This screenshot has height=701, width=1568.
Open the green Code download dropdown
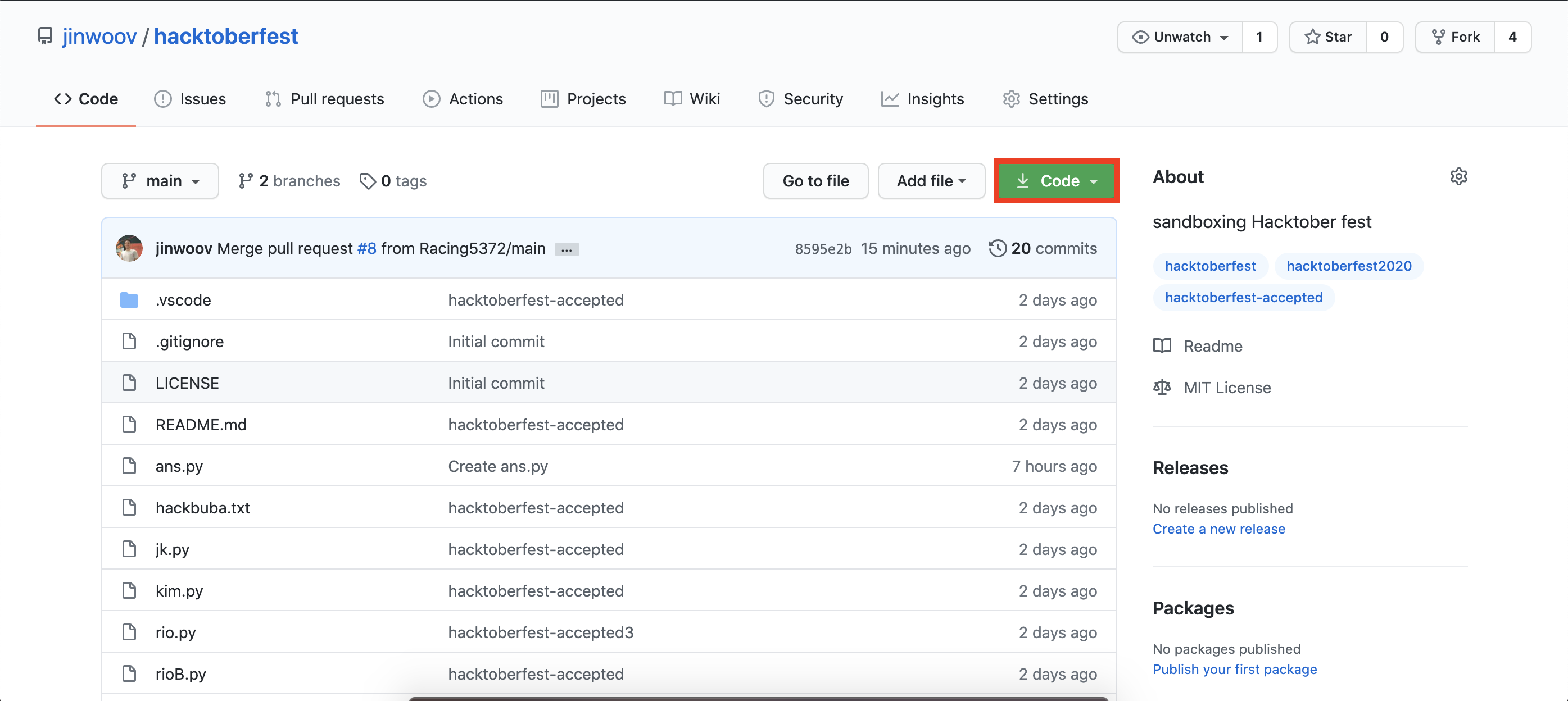1056,181
